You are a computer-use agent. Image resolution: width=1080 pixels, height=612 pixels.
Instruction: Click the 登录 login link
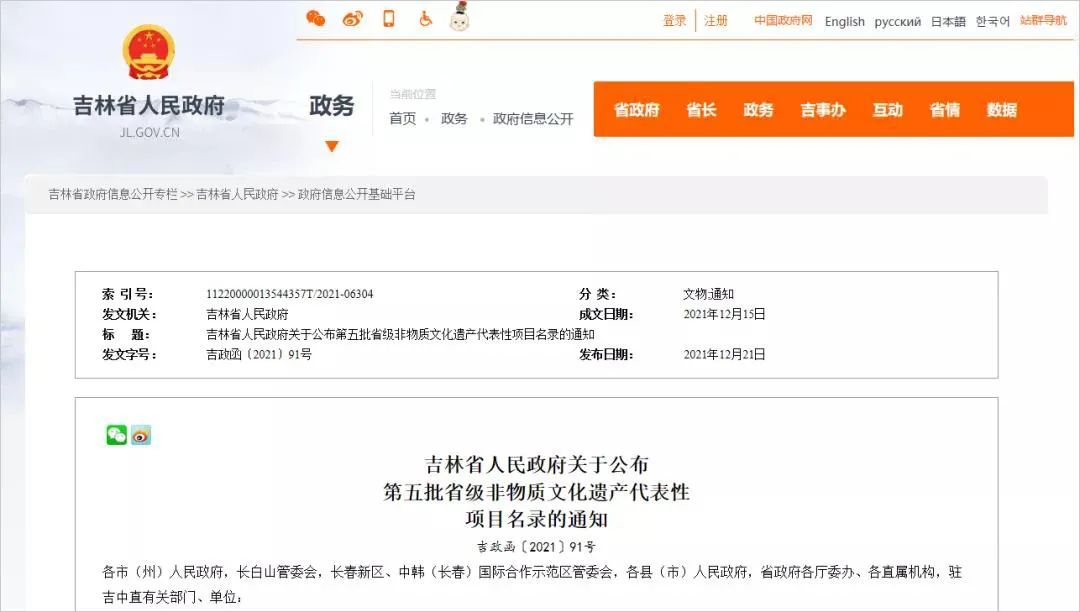click(675, 21)
